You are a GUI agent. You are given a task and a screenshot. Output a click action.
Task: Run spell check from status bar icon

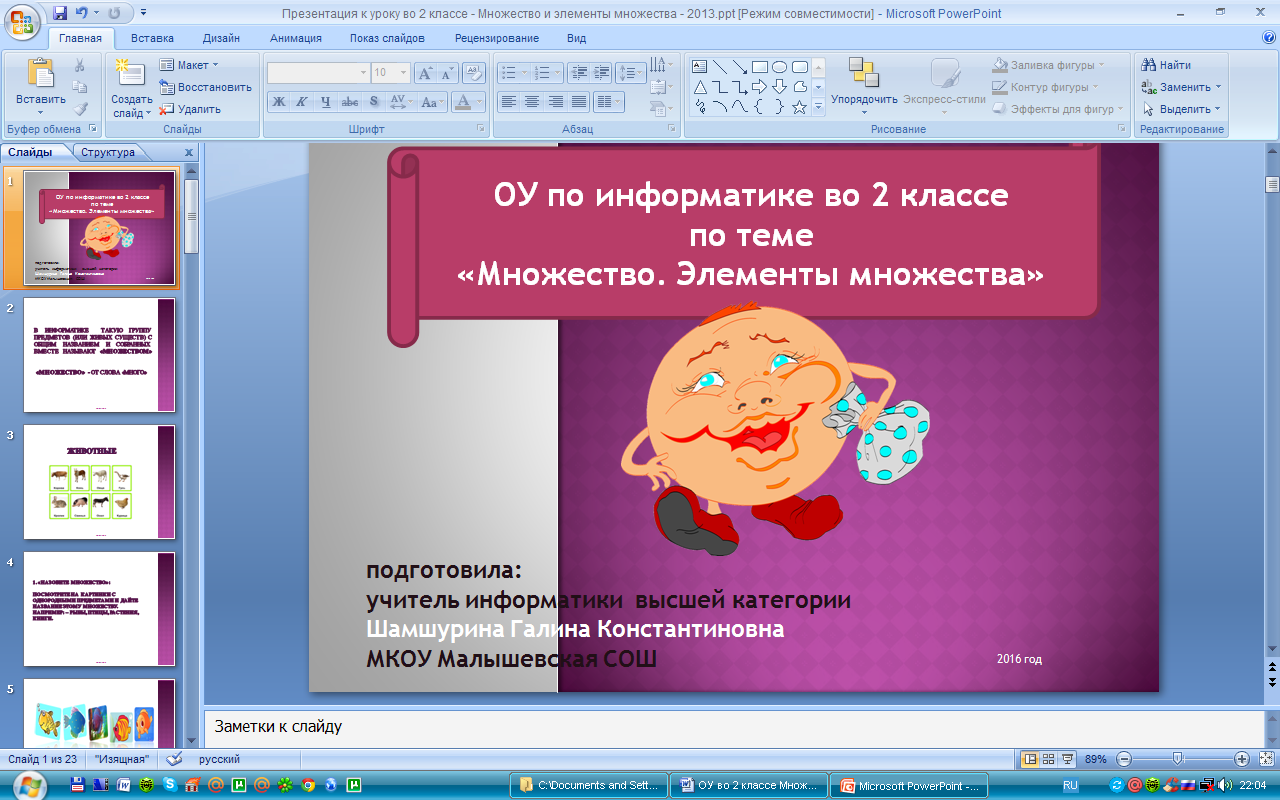175,759
